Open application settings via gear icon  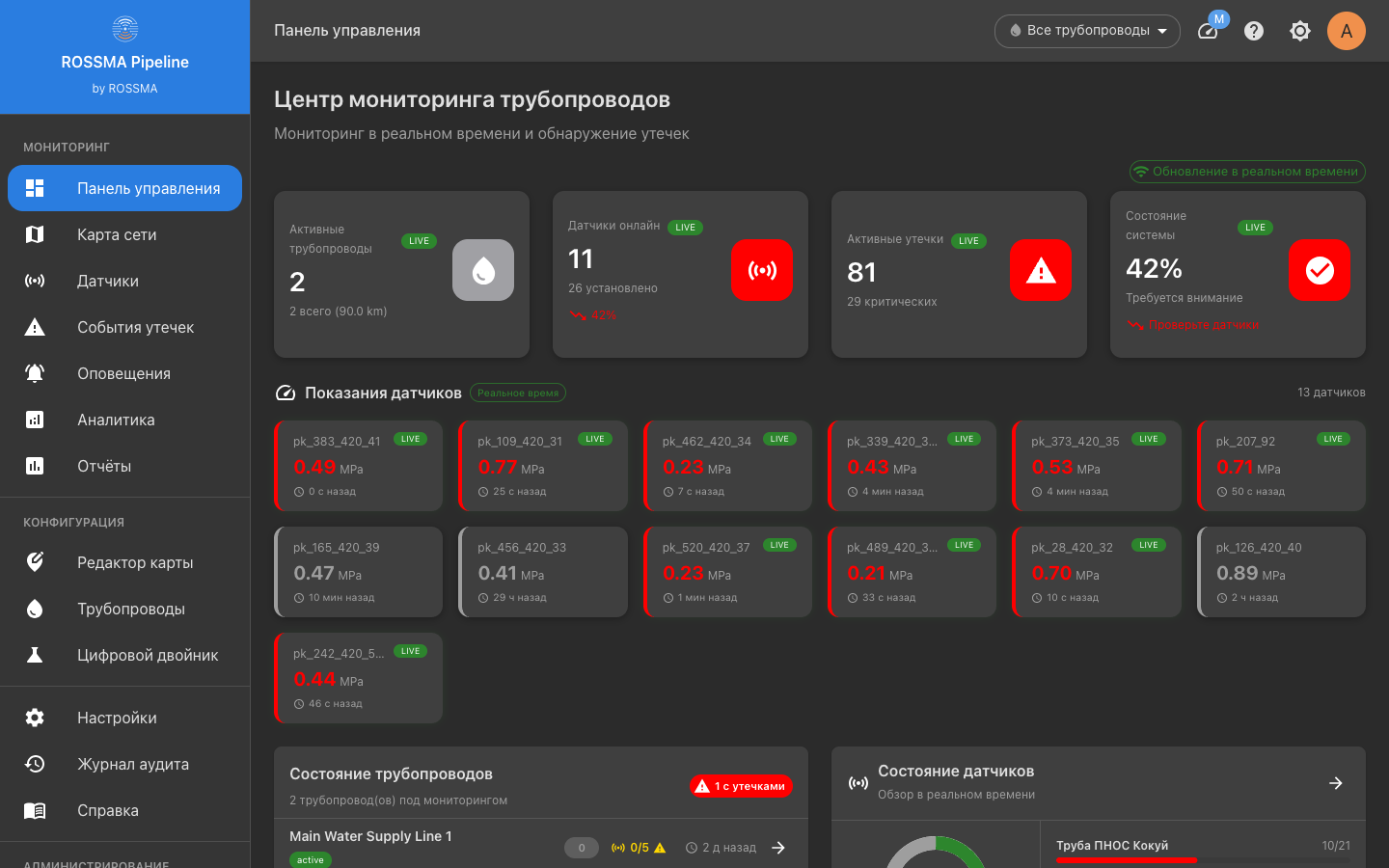pyautogui.click(x=1299, y=30)
